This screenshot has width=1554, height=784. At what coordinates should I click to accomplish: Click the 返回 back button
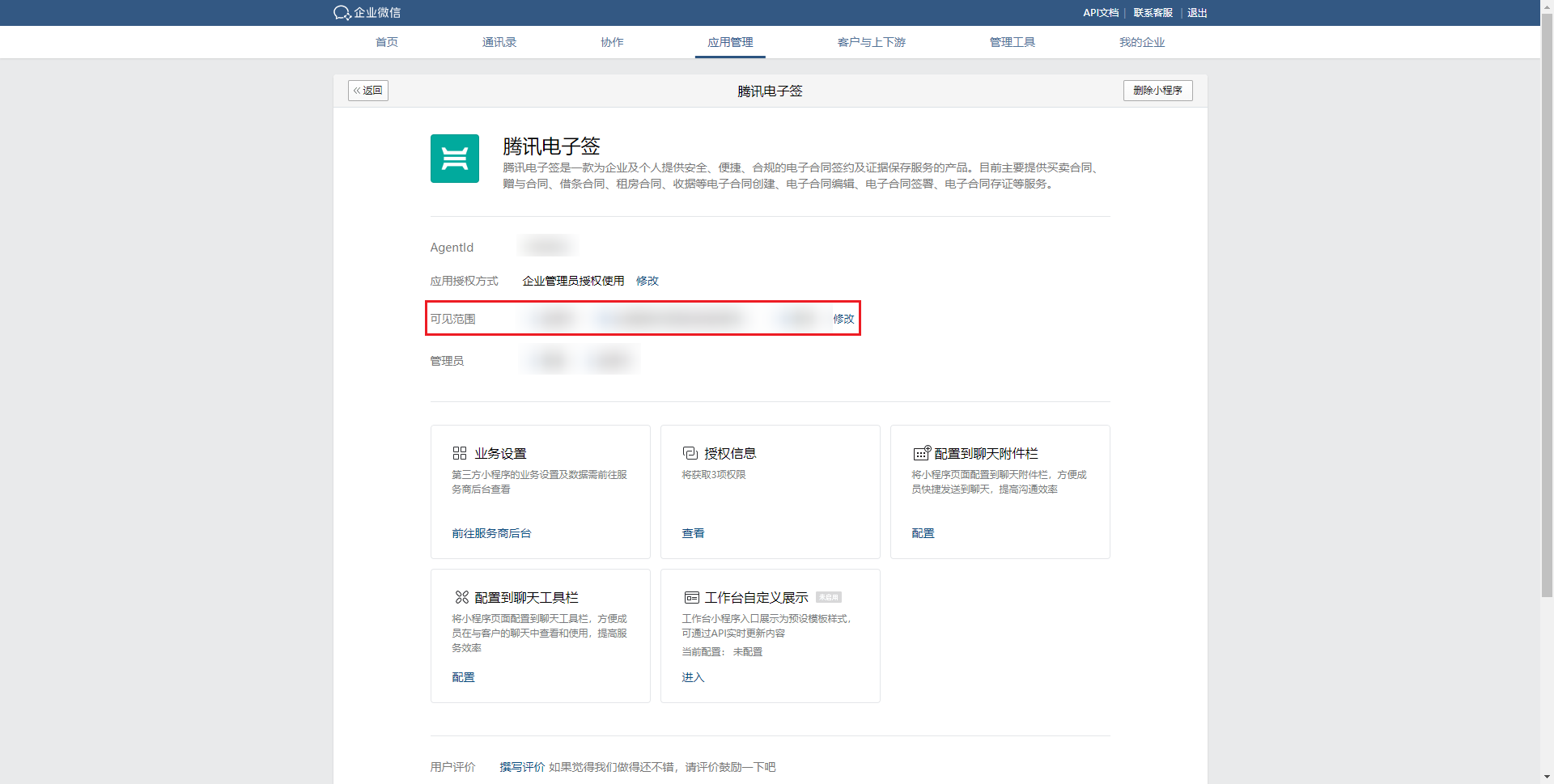(368, 91)
